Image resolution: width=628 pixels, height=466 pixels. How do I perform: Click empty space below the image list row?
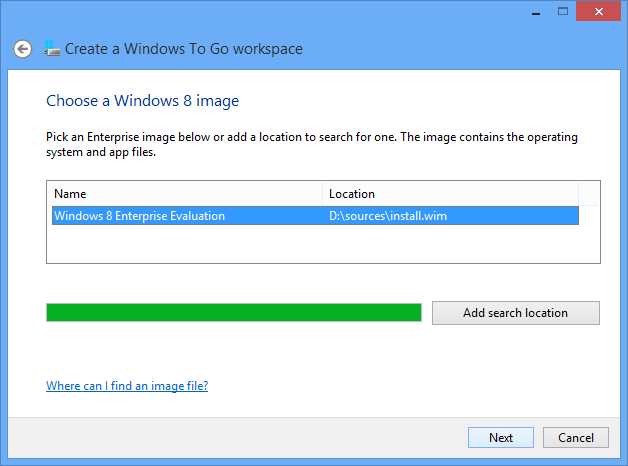pyautogui.click(x=320, y=245)
